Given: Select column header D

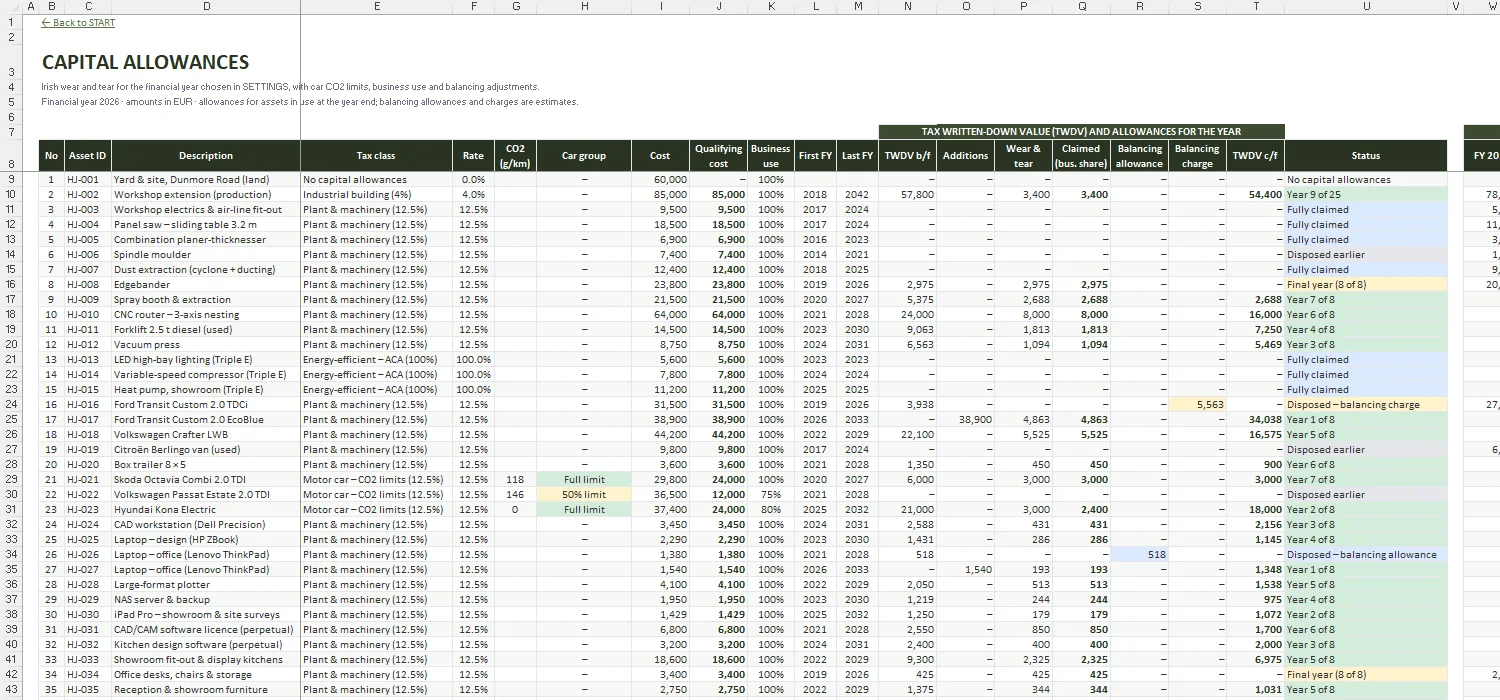Looking at the screenshot, I should [x=206, y=6].
